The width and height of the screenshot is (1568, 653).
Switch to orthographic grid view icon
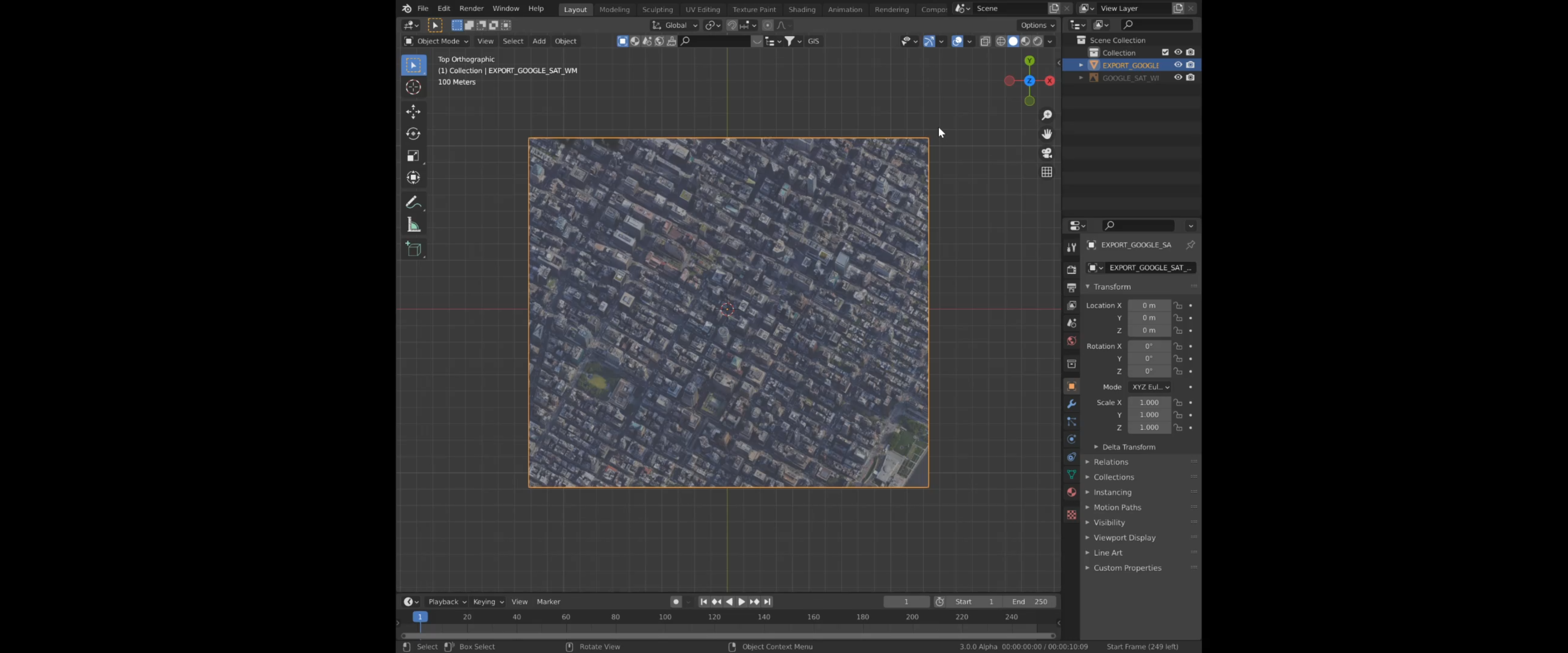[1046, 172]
